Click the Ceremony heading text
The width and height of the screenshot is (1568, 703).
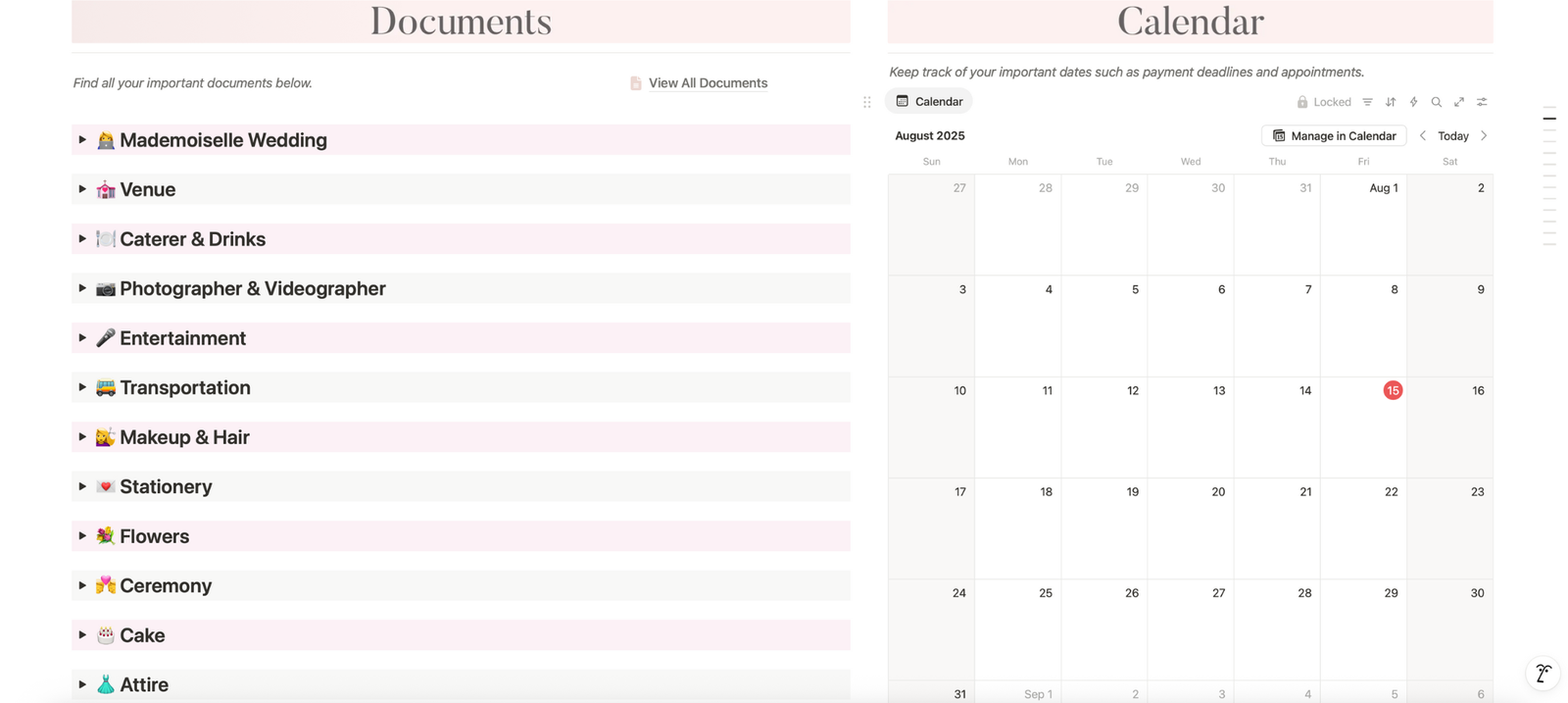166,585
